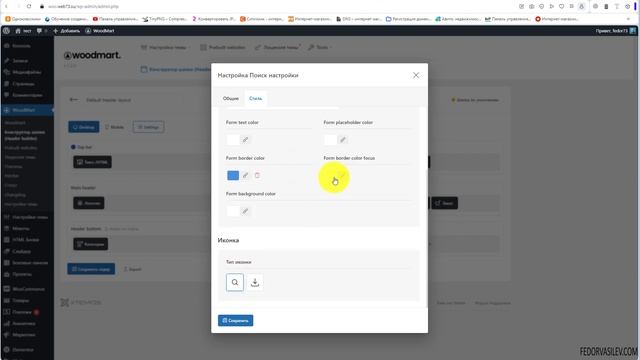Screen dimensions: 640x360
Task: Open top Конструктор шапки (Header builder) tab
Action: click(176, 69)
